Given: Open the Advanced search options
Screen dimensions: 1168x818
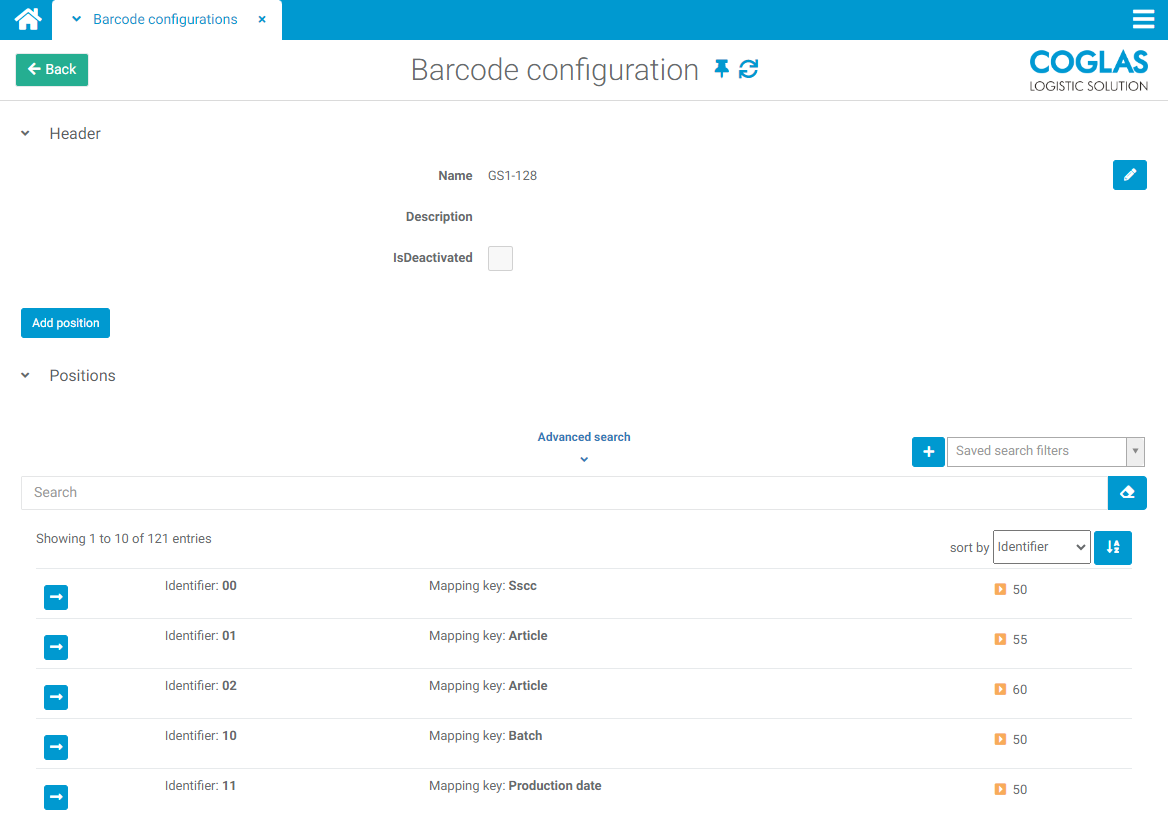Looking at the screenshot, I should click(583, 436).
